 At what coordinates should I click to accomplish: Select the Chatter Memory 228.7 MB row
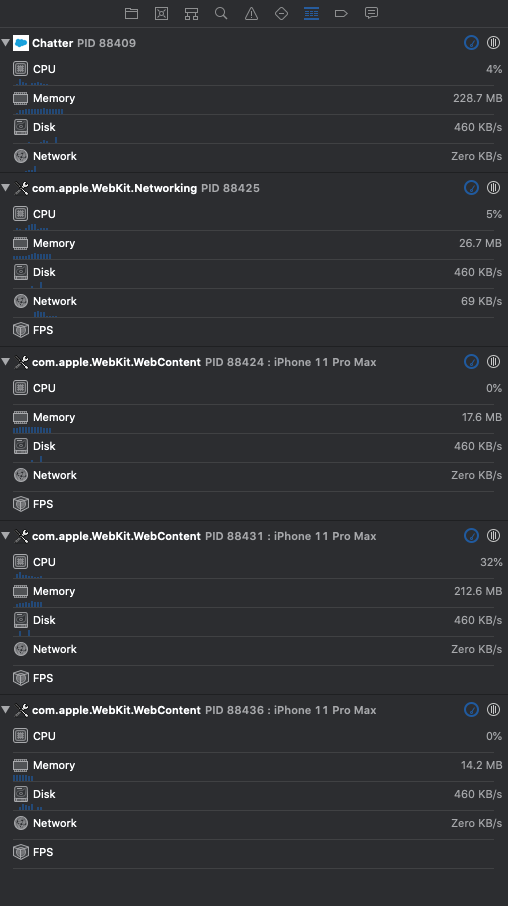254,101
